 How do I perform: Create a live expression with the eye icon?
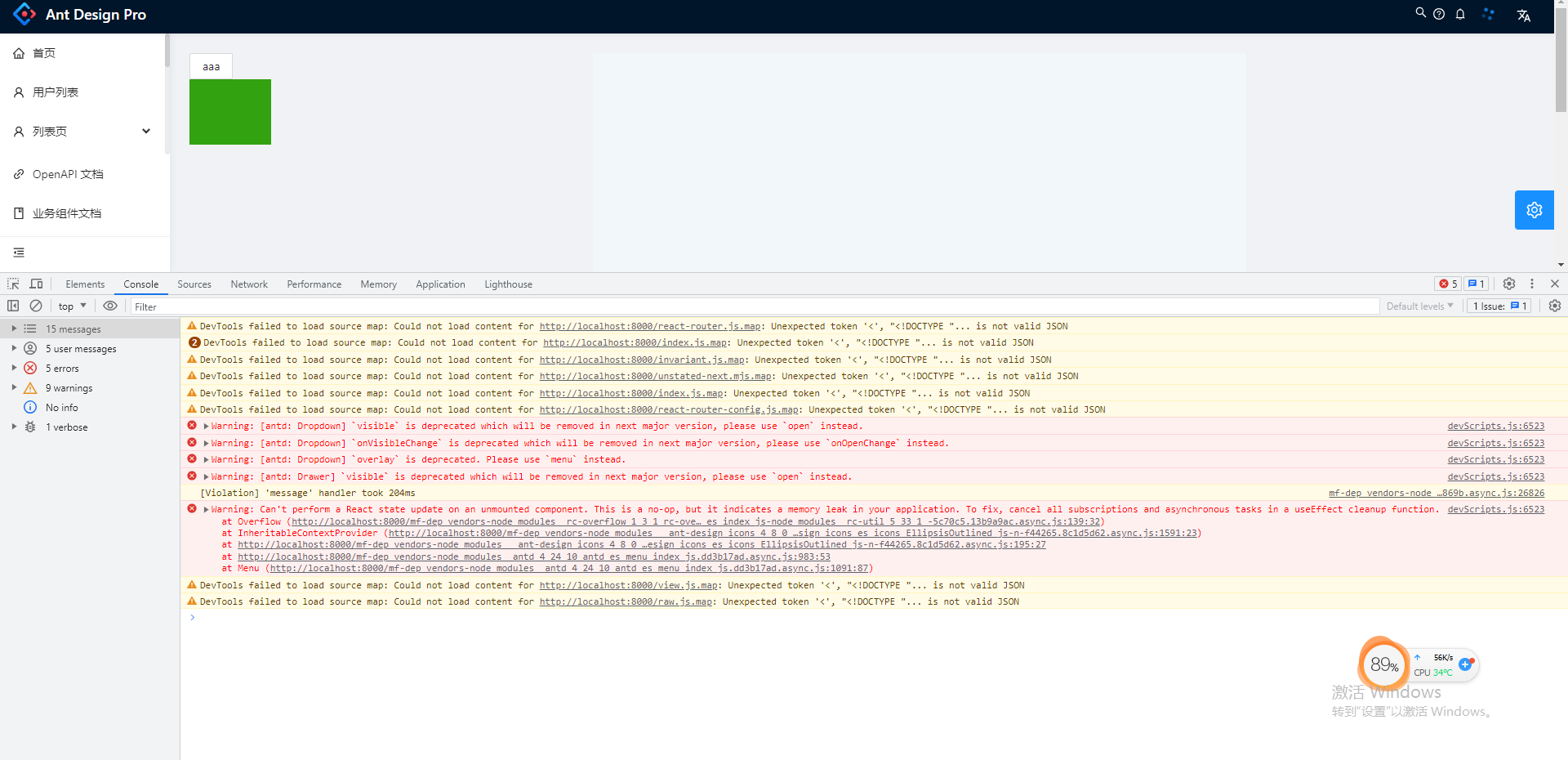tap(110, 306)
